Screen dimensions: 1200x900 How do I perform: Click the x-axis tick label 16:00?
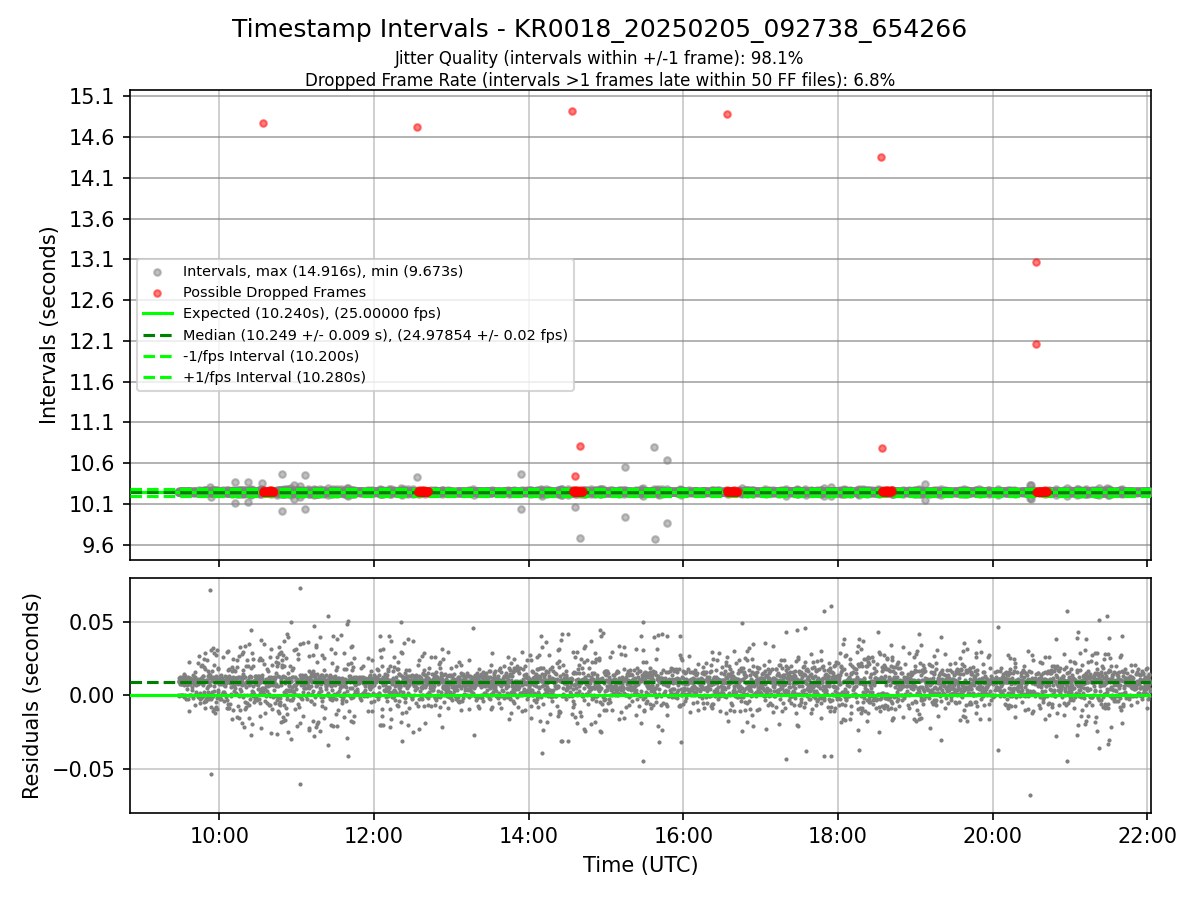[x=683, y=837]
